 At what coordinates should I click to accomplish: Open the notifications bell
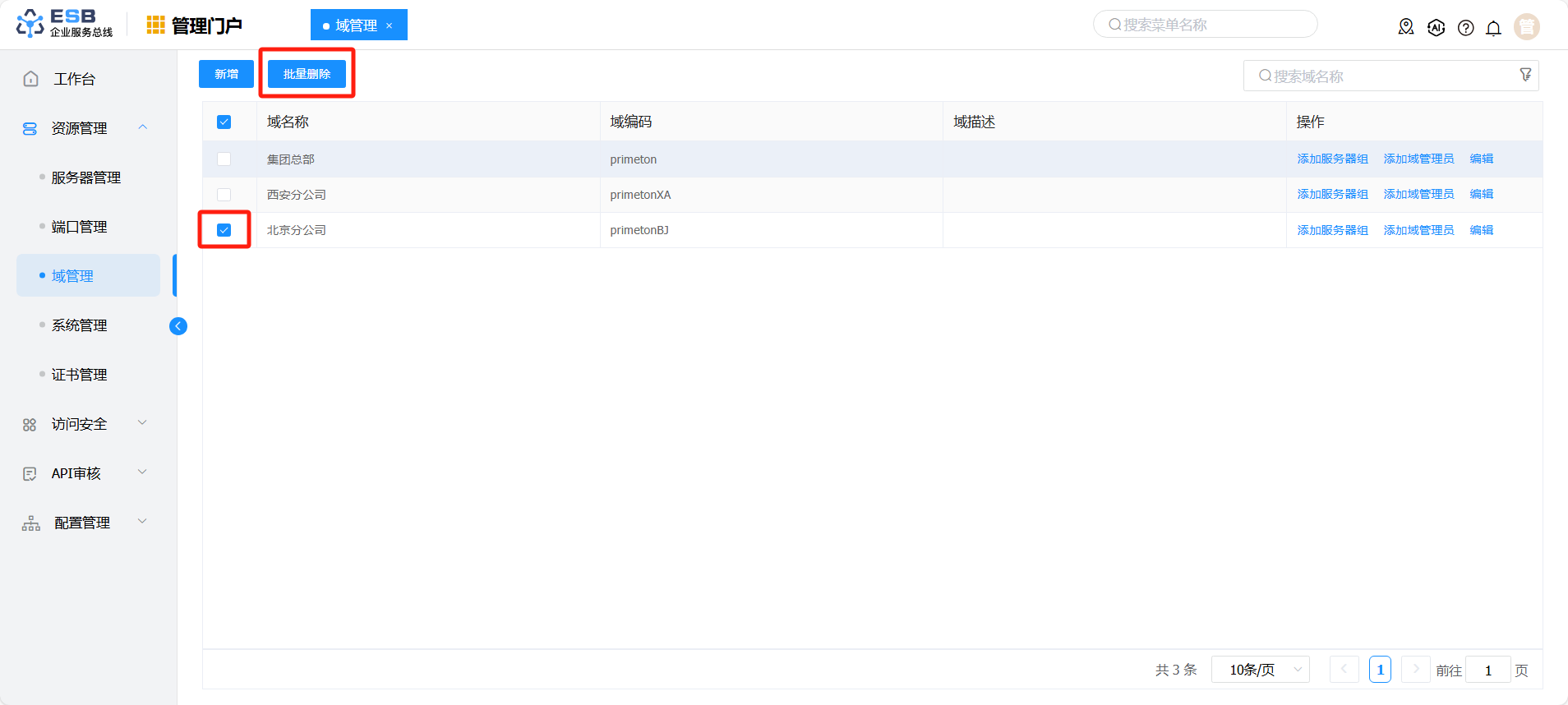click(1493, 28)
